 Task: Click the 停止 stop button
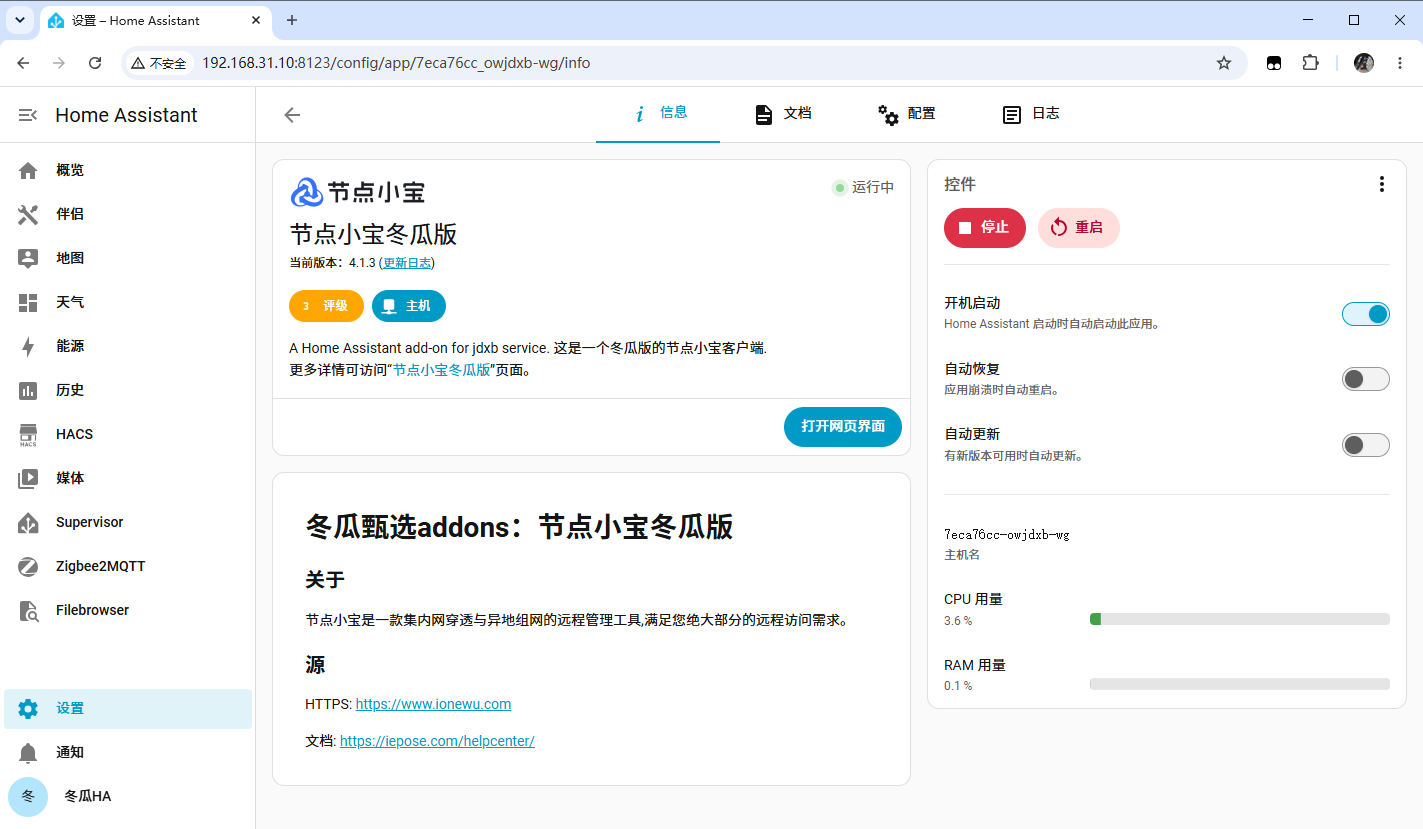pos(985,228)
